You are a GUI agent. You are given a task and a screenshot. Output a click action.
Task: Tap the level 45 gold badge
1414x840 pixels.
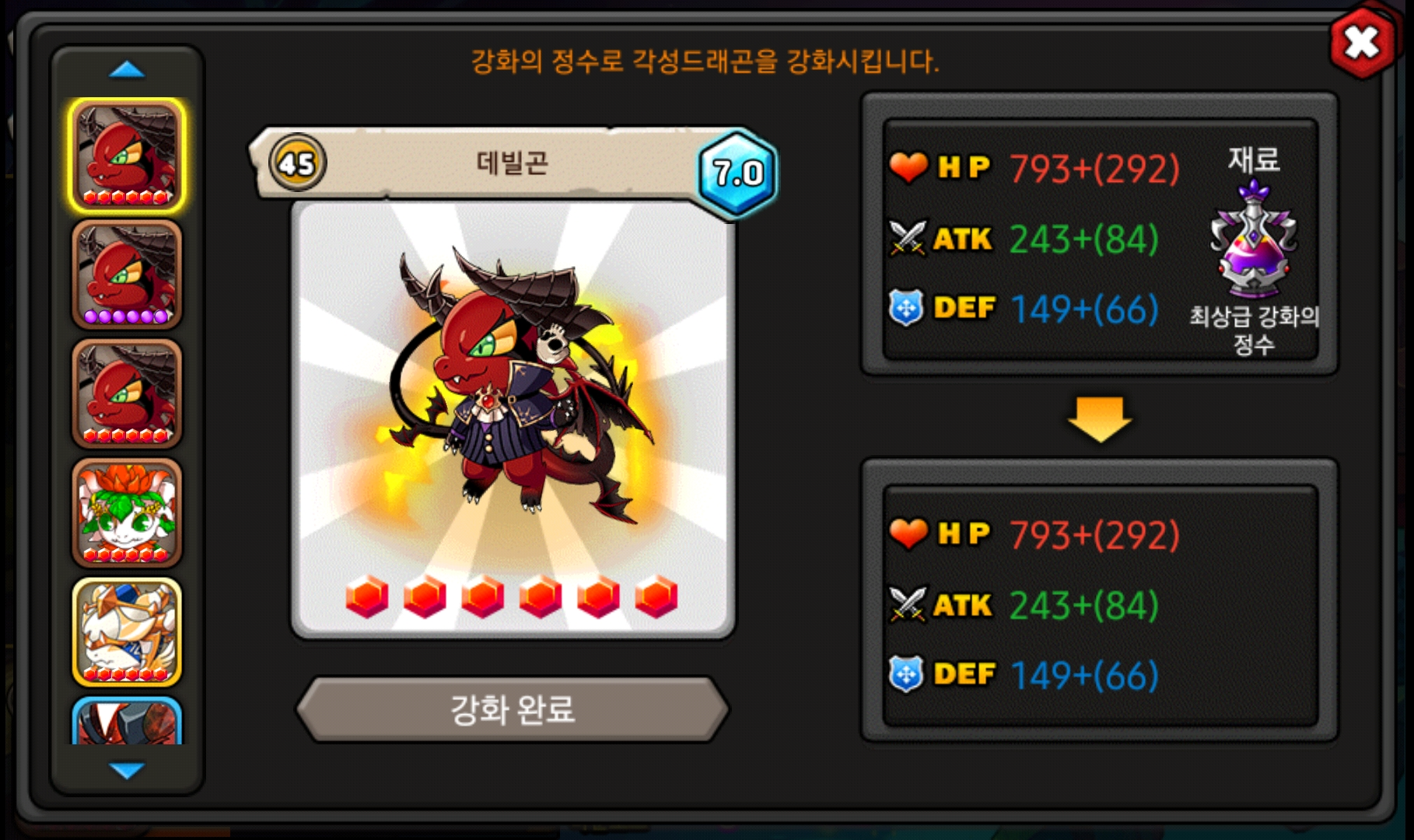pyautogui.click(x=297, y=163)
